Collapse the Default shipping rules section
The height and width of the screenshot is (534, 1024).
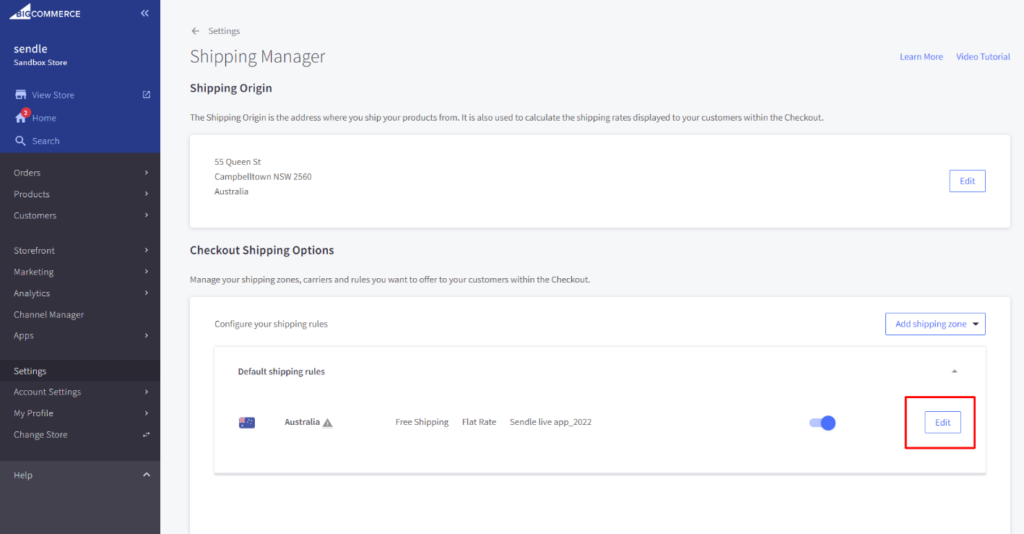pyautogui.click(x=954, y=371)
